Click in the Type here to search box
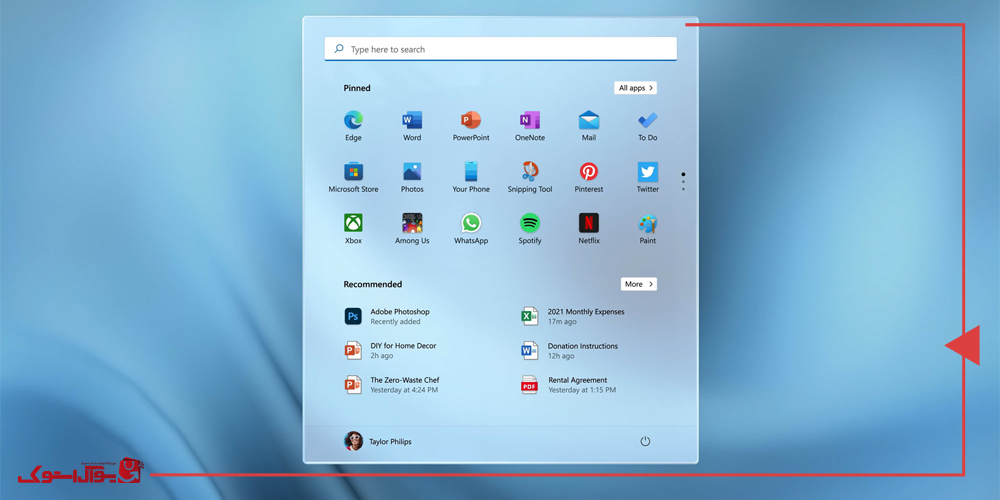 pyautogui.click(x=501, y=49)
